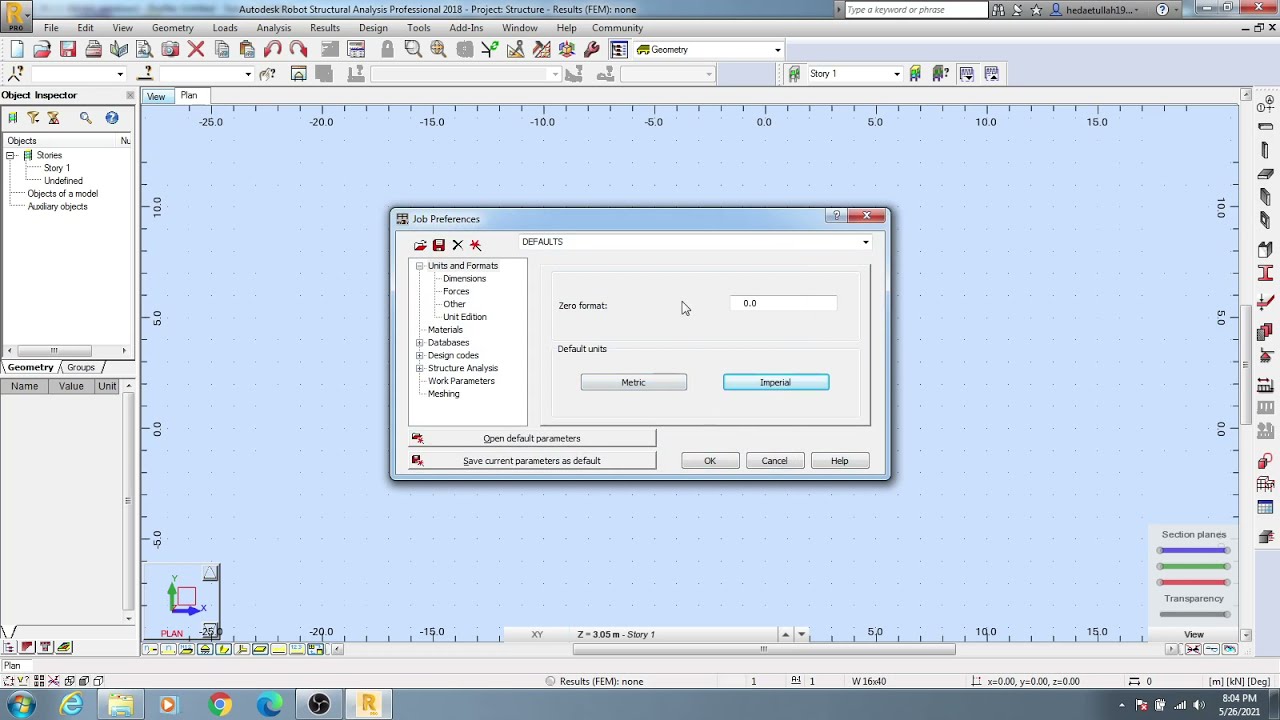The image size is (1280, 720).
Task: Capture the screen using the camera icon
Action: pos(170,49)
